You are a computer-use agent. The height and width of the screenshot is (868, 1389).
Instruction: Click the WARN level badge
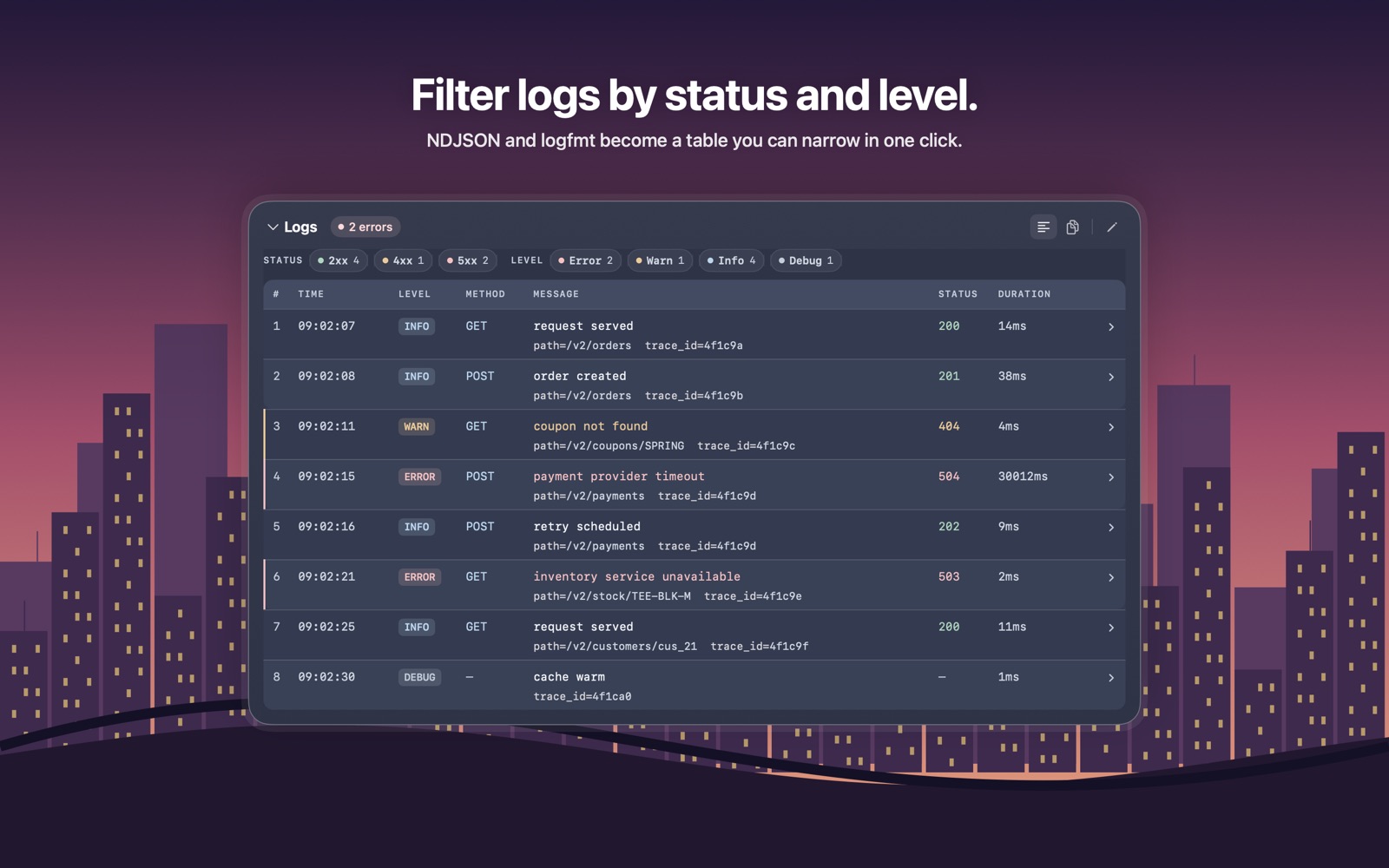click(417, 427)
